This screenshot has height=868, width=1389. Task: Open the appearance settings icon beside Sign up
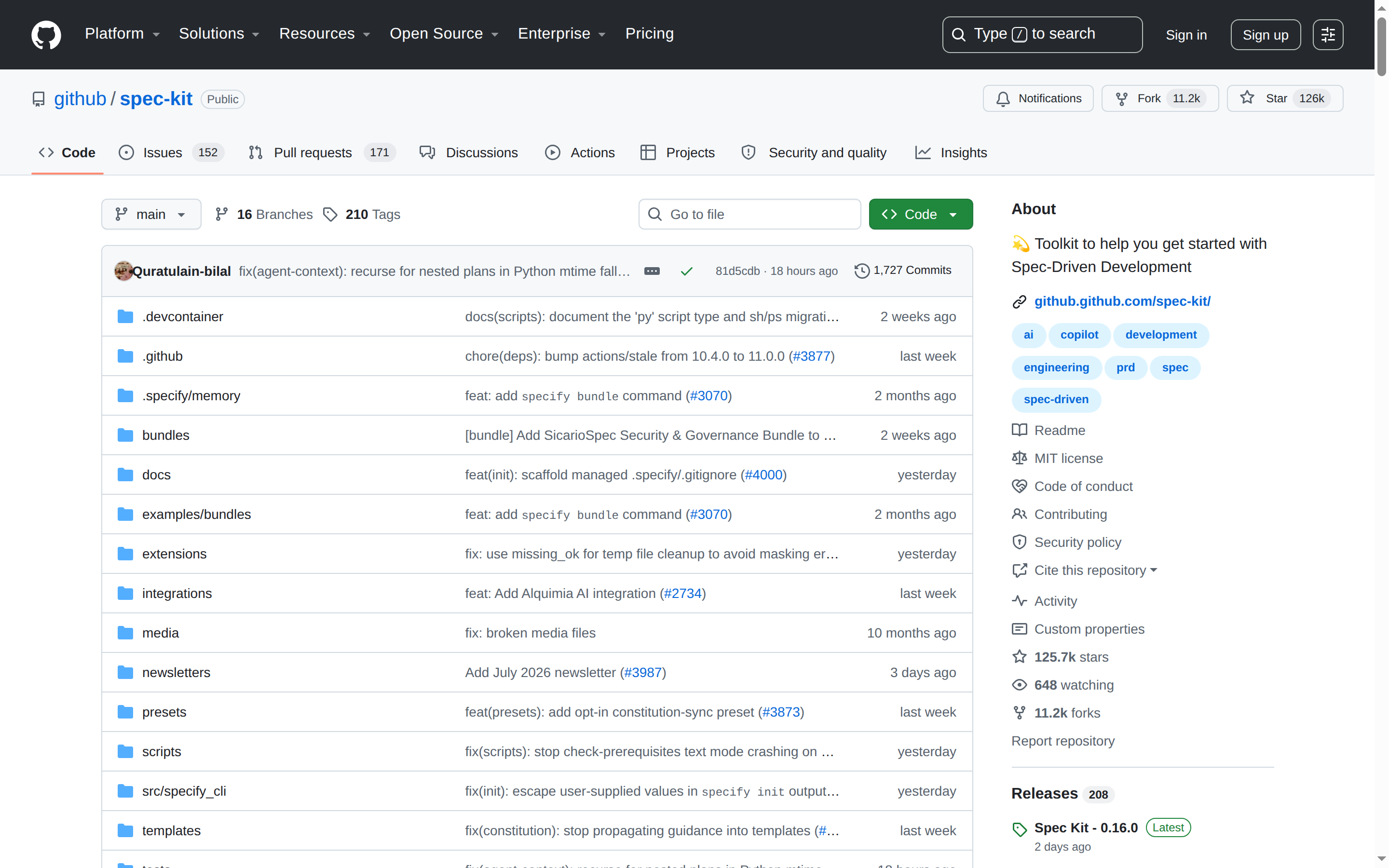[1328, 34]
